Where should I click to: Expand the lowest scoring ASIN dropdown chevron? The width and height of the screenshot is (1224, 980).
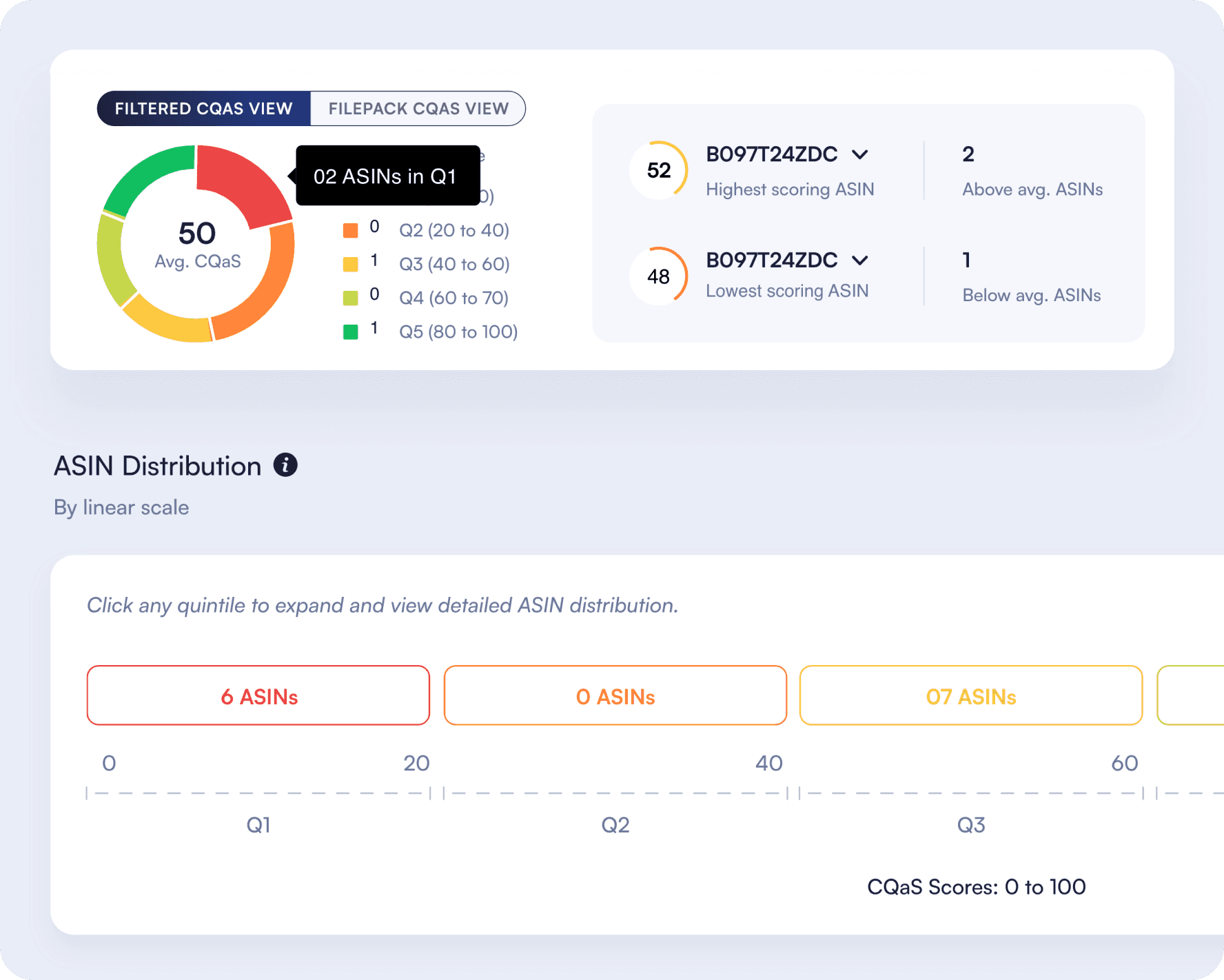pos(859,261)
